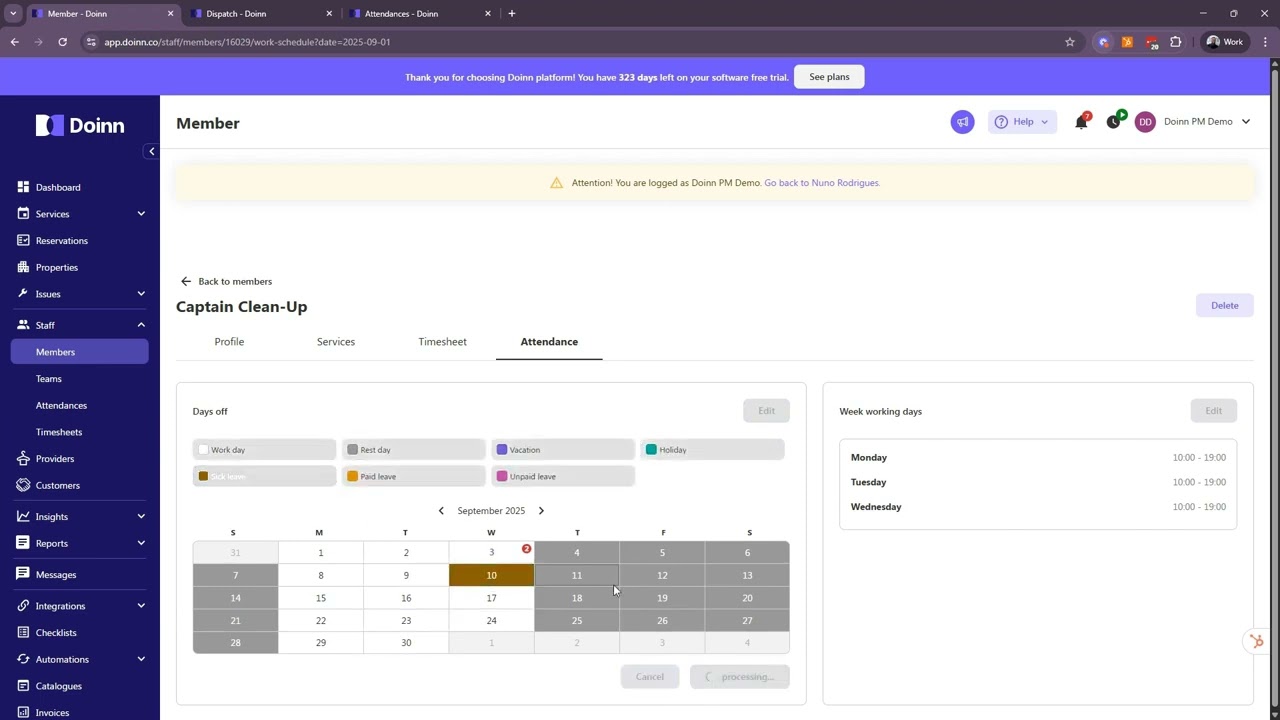Click the Reservations sidebar icon
This screenshot has height=720, width=1280.
[23, 240]
